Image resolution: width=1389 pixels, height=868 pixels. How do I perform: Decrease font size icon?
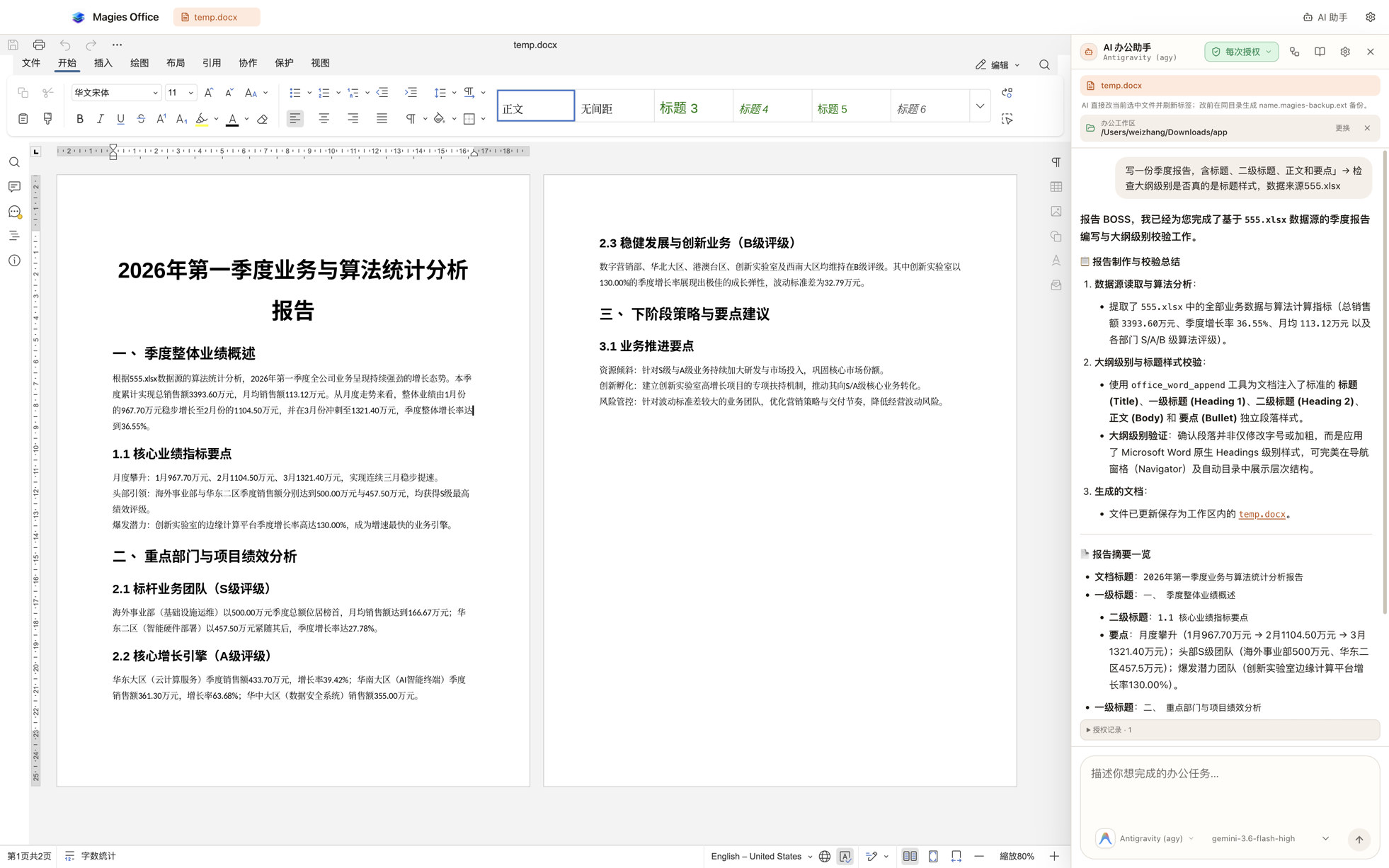tap(229, 93)
